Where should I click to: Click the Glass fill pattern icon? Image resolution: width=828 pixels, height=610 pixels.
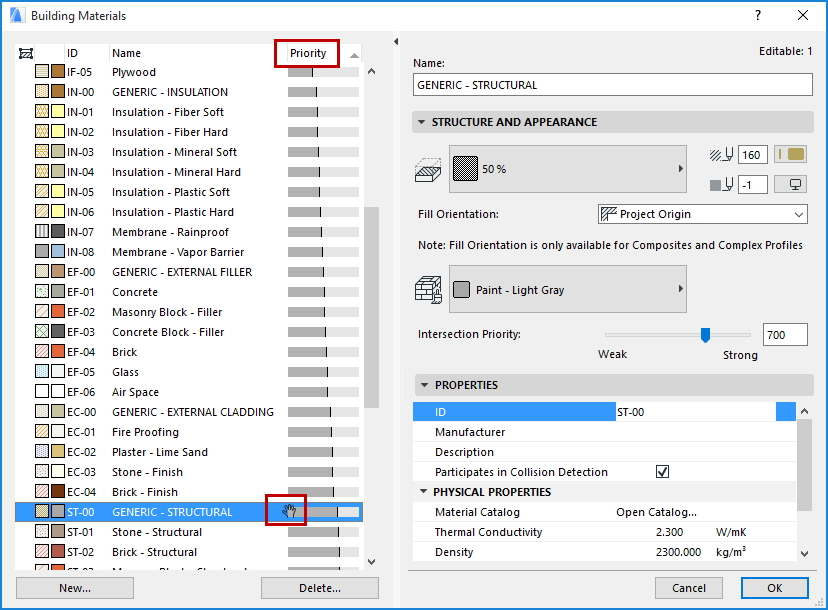(x=42, y=372)
